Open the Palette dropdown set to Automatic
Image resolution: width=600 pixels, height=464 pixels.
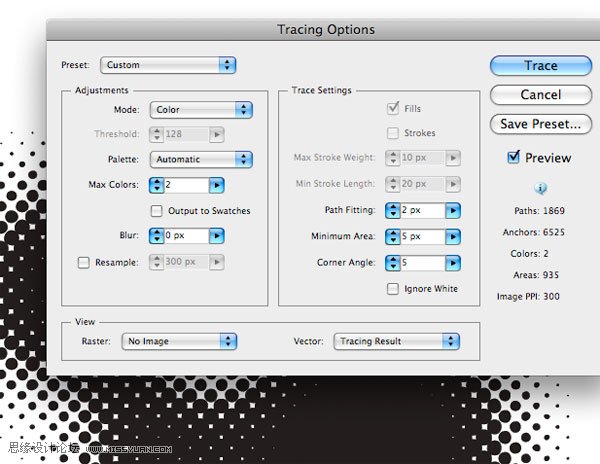tap(201, 160)
